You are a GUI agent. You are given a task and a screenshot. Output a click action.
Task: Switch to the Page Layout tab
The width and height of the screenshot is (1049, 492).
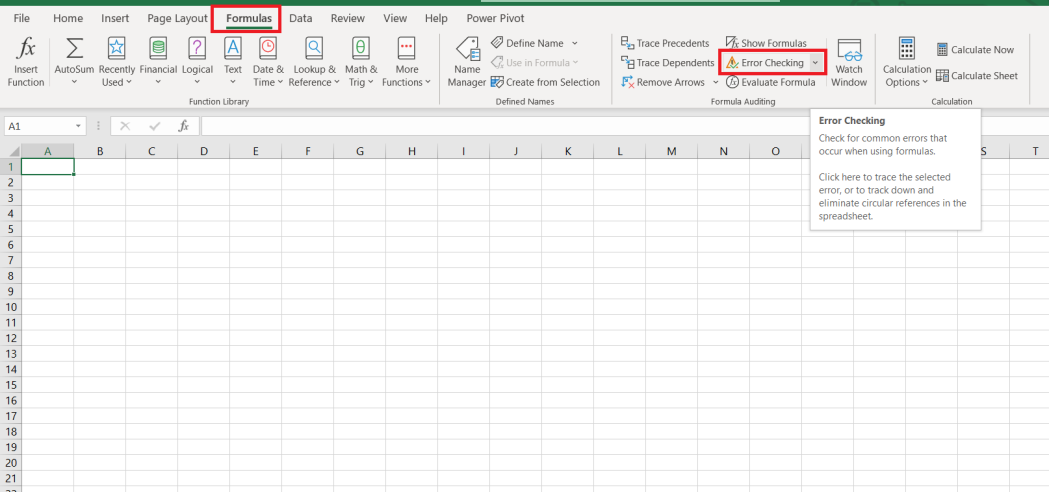[177, 18]
